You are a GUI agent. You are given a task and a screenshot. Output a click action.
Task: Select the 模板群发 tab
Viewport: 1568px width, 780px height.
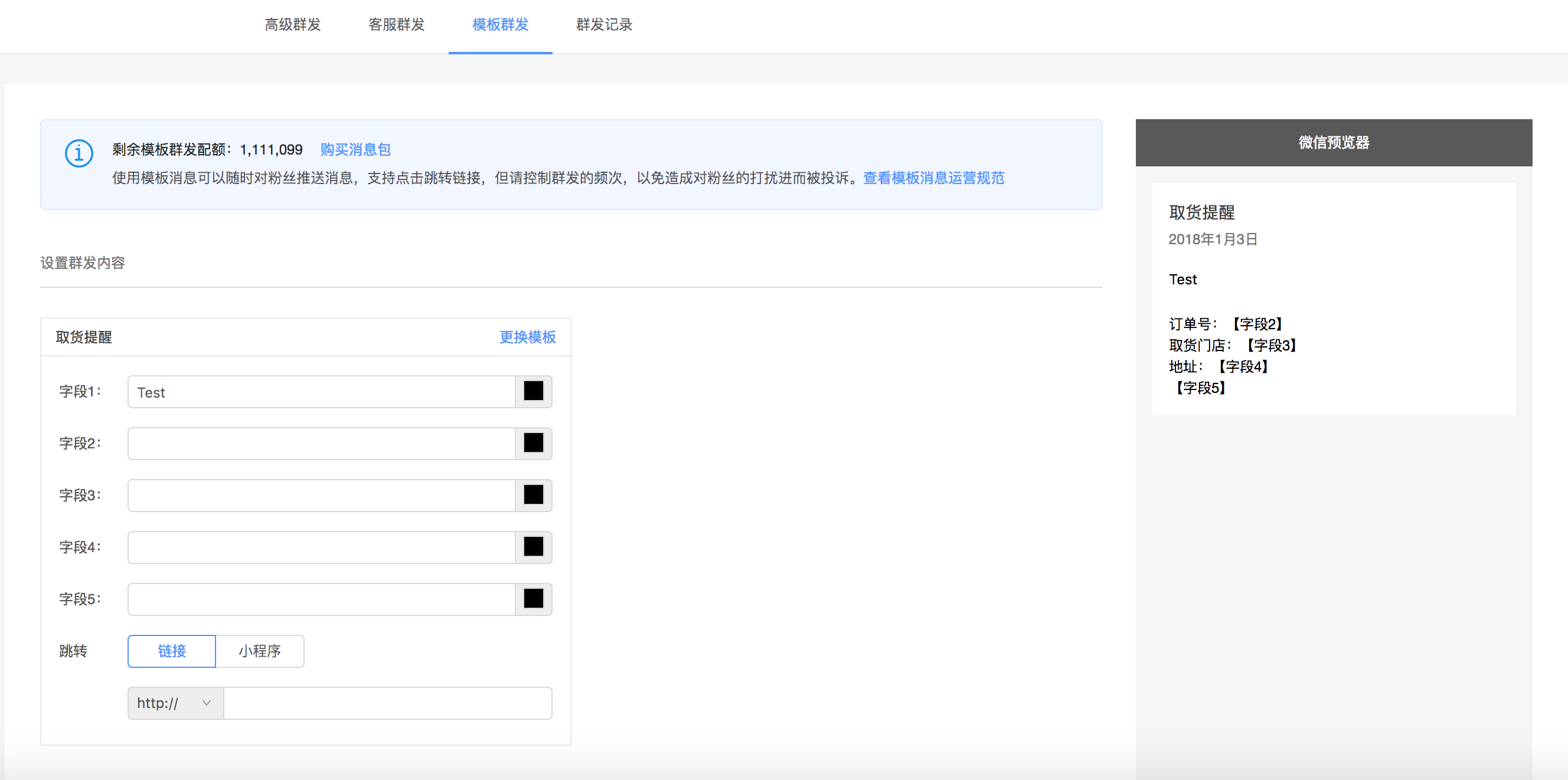pyautogui.click(x=501, y=25)
